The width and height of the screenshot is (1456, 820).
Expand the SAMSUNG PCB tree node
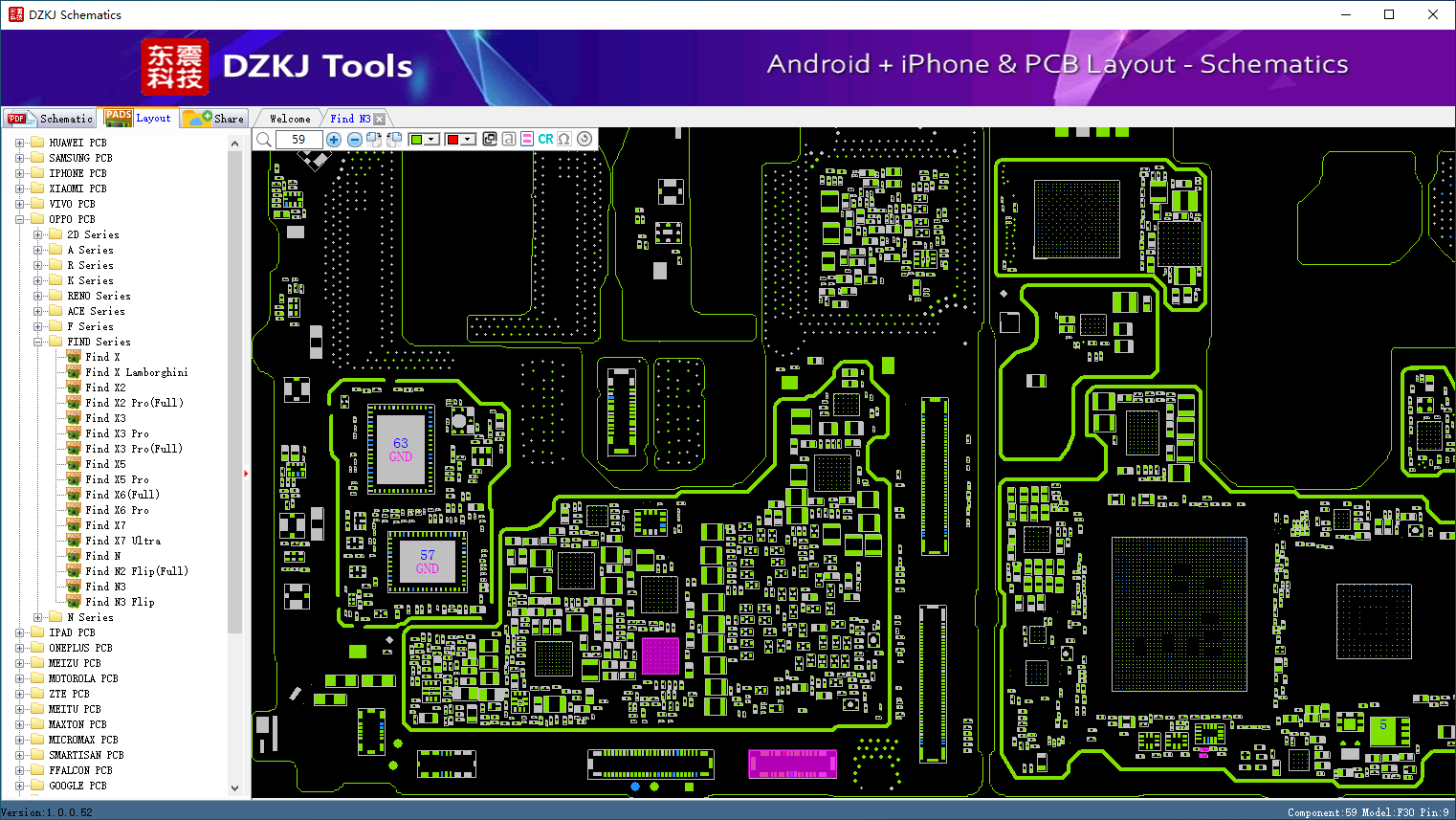[x=19, y=158]
